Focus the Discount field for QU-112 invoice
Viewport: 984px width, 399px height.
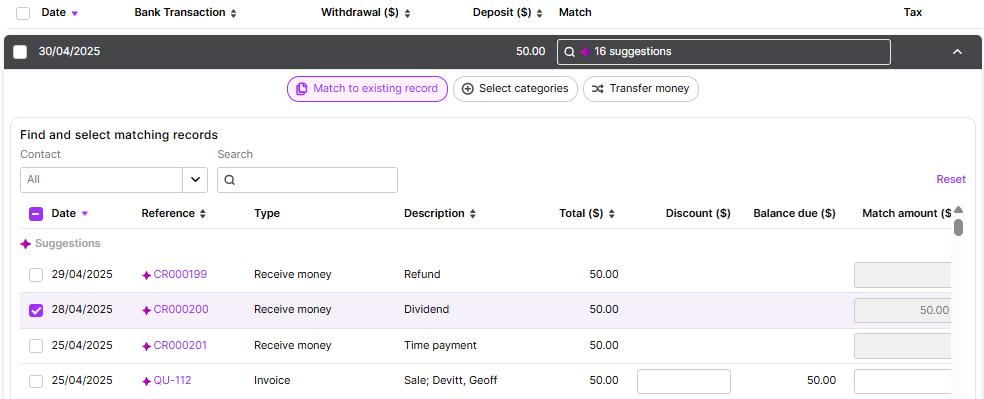(684, 381)
